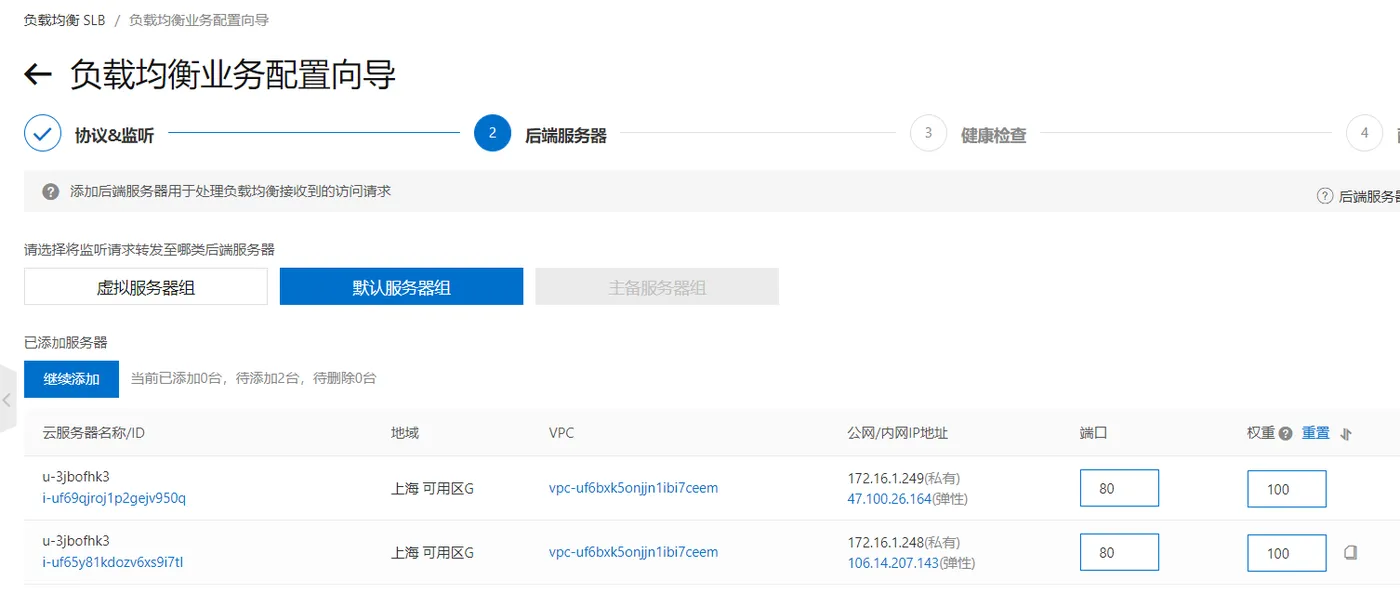
Task: Choose the 默认服务器组 option
Action: pos(401,287)
